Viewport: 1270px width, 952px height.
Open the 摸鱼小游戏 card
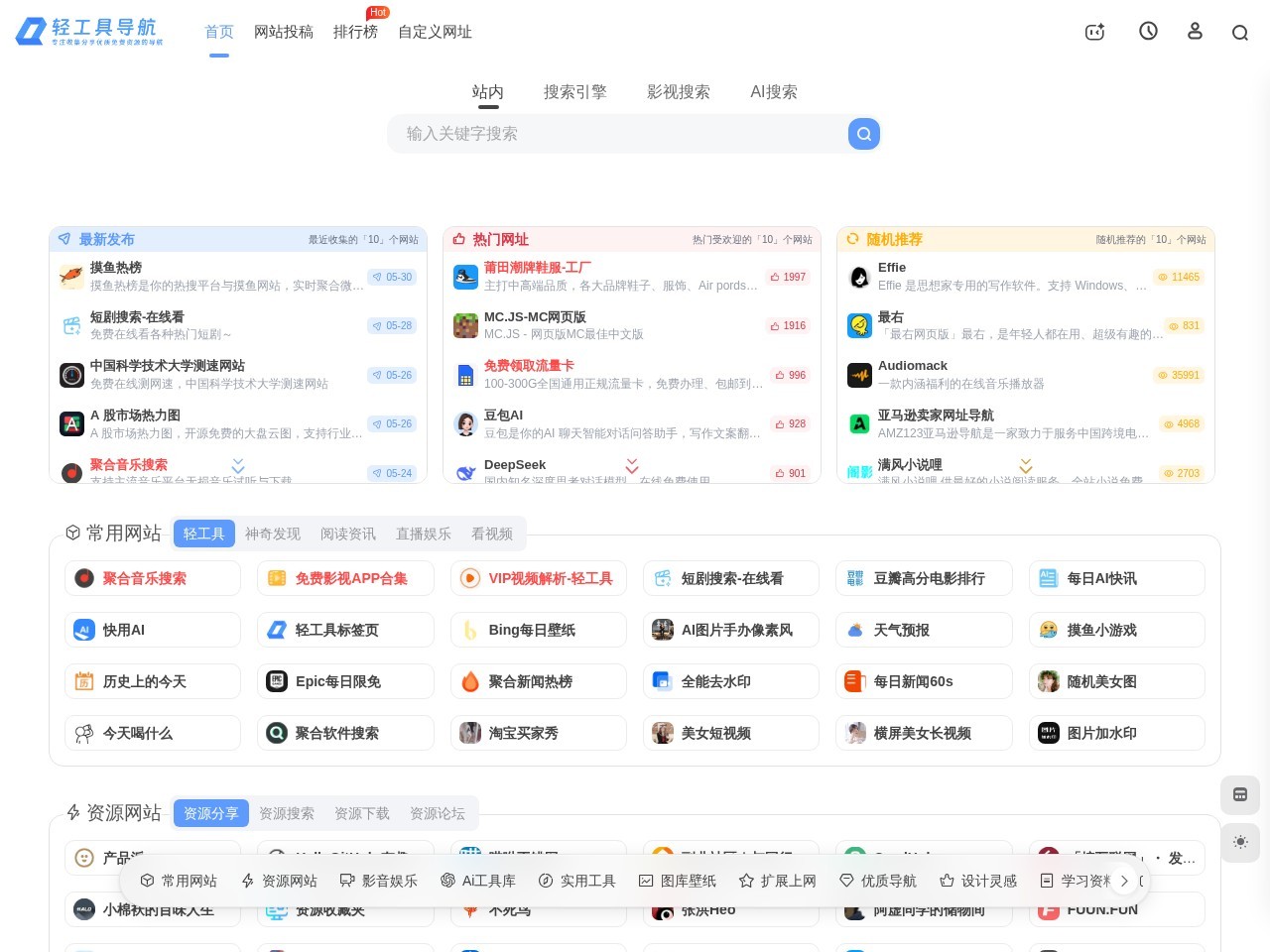pos(1117,630)
